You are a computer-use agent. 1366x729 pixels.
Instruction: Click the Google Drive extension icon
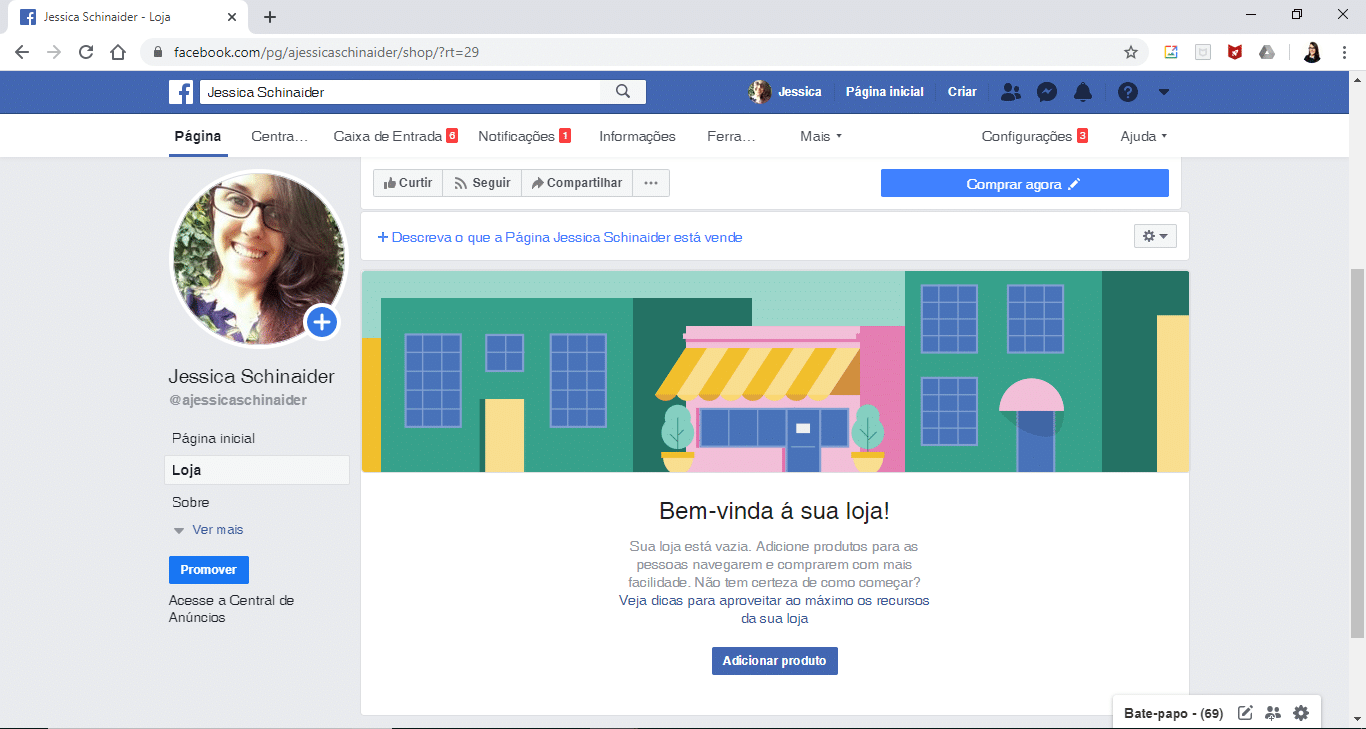click(1267, 52)
